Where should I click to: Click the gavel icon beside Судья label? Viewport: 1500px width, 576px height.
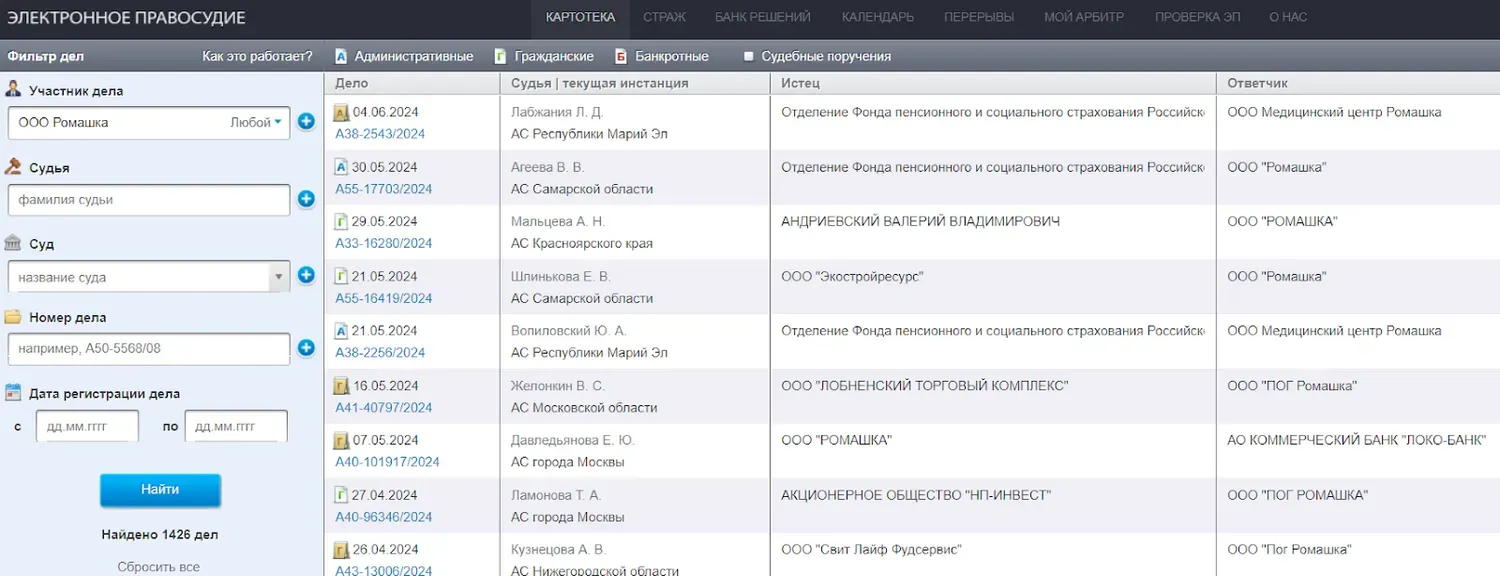(13, 167)
